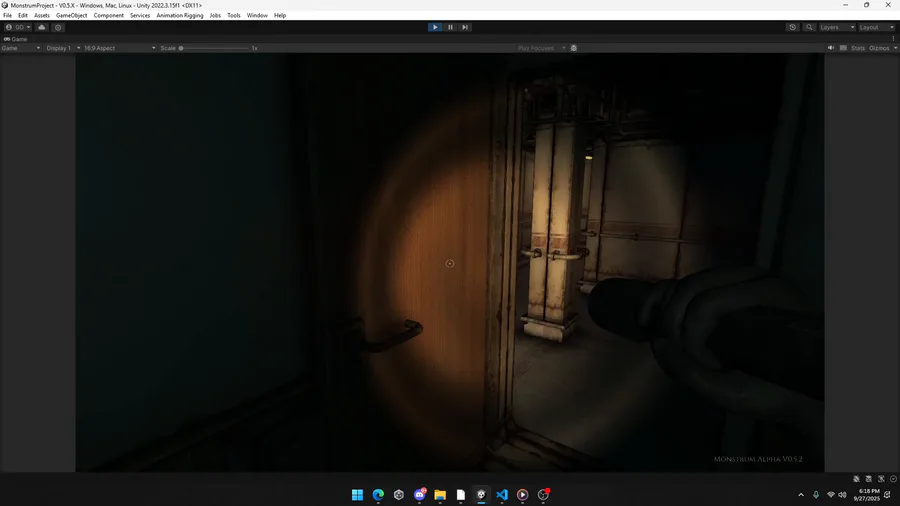Toggle the Stats overlay
This screenshot has height=506, width=900.
(858, 48)
